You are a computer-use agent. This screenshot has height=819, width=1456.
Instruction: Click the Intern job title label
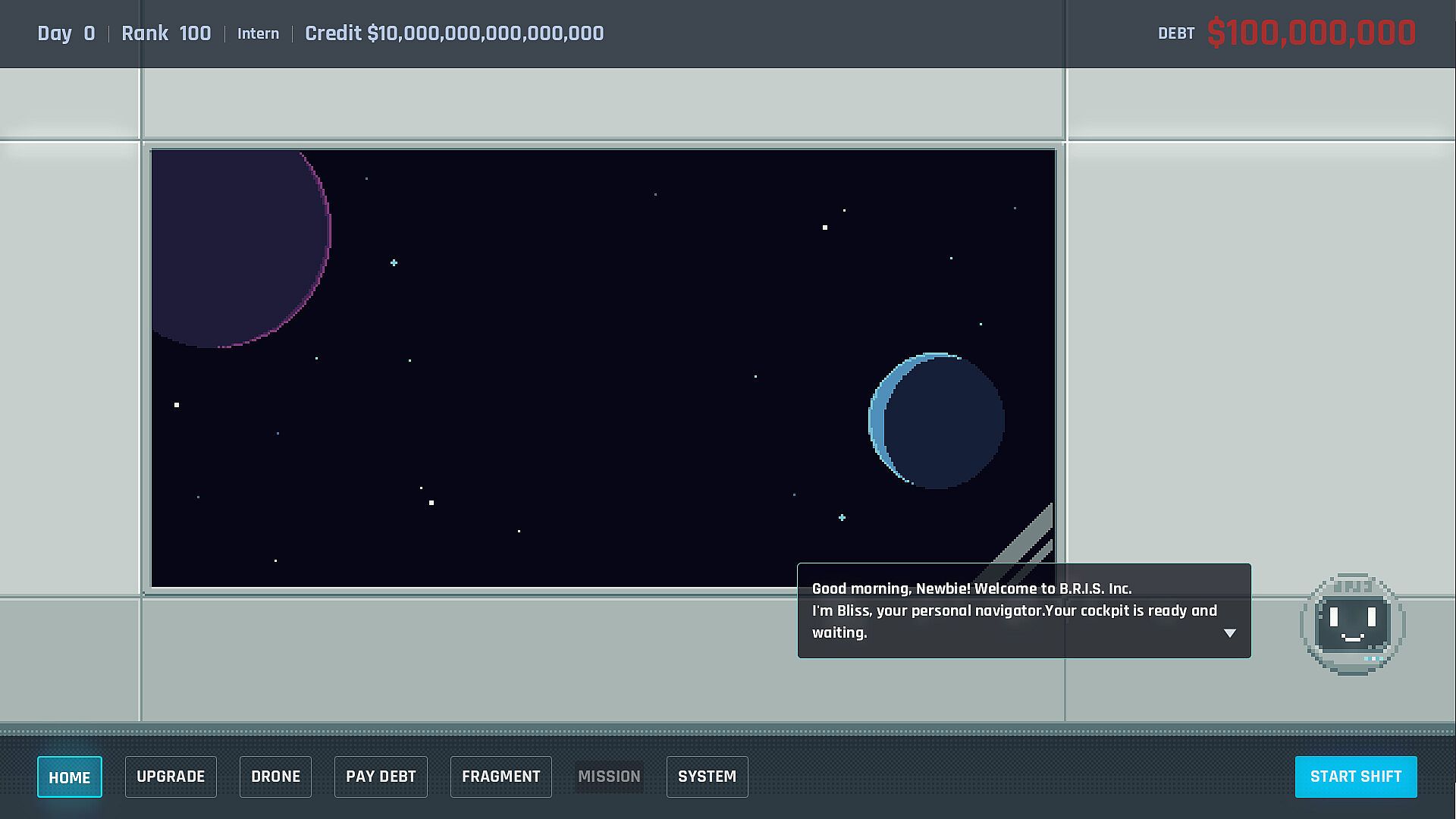[258, 33]
